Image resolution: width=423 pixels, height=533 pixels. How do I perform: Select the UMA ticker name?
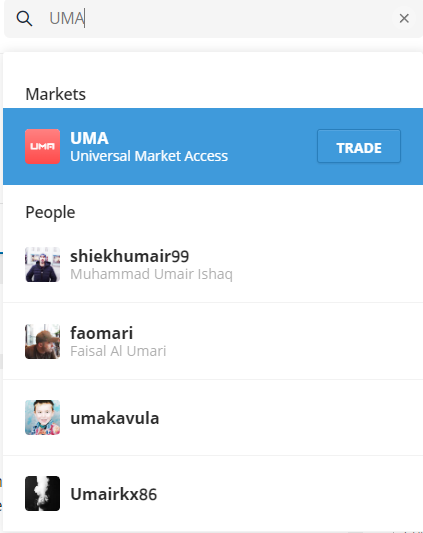click(89, 138)
